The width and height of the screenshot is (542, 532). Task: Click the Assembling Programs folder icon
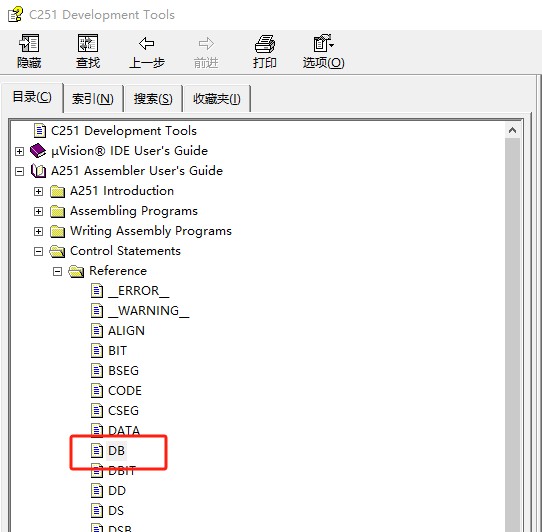(57, 211)
